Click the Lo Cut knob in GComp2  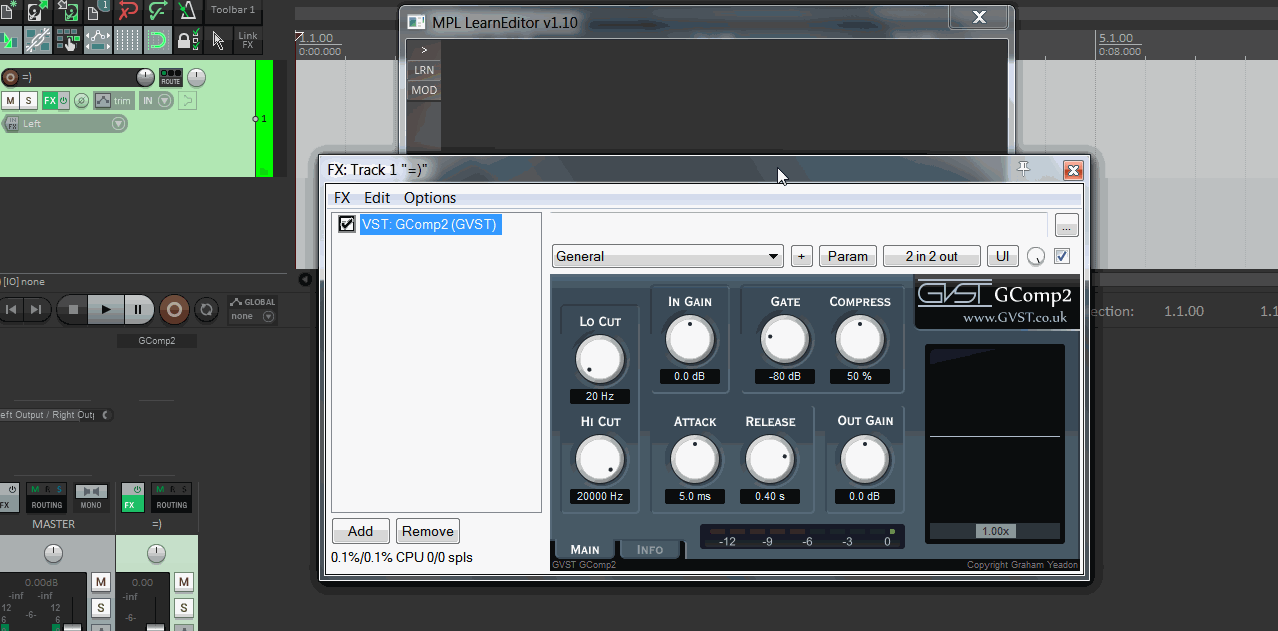[x=600, y=359]
